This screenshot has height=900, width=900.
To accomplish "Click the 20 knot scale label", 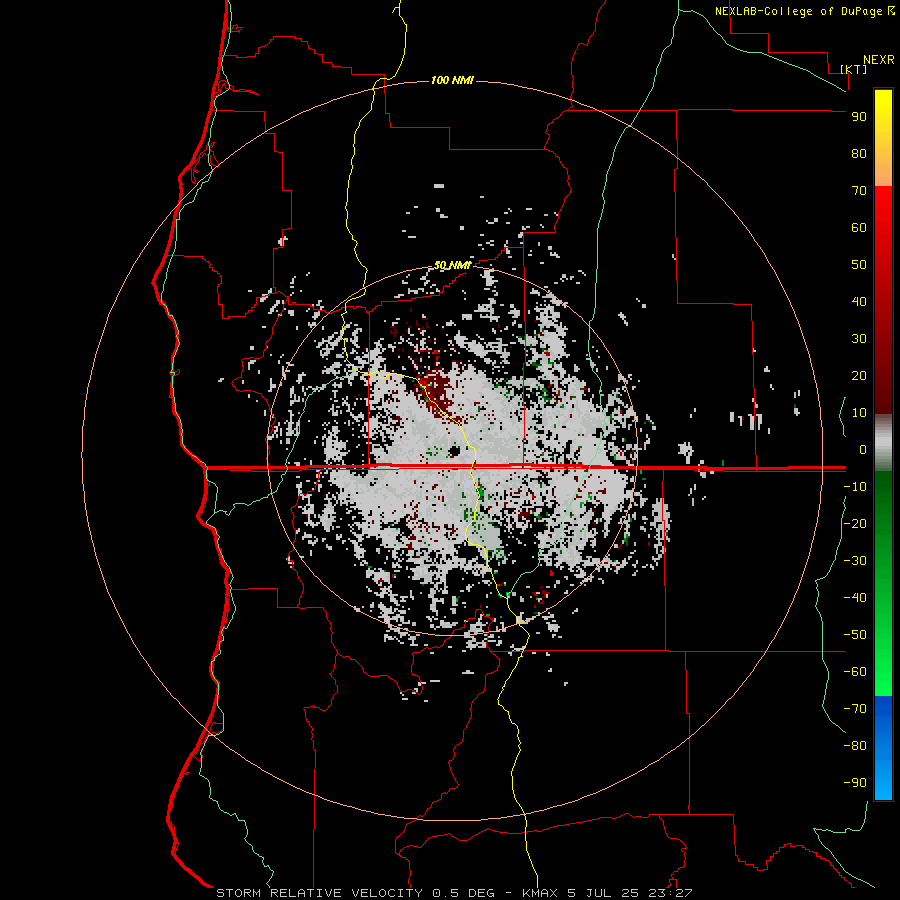I will (859, 375).
